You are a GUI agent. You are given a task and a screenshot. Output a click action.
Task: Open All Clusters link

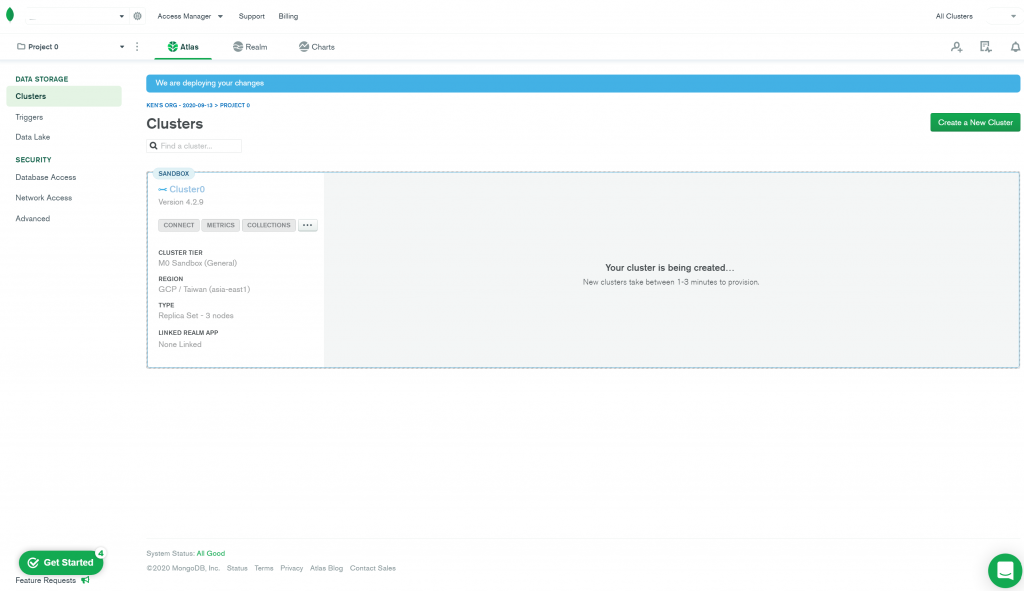(x=953, y=16)
